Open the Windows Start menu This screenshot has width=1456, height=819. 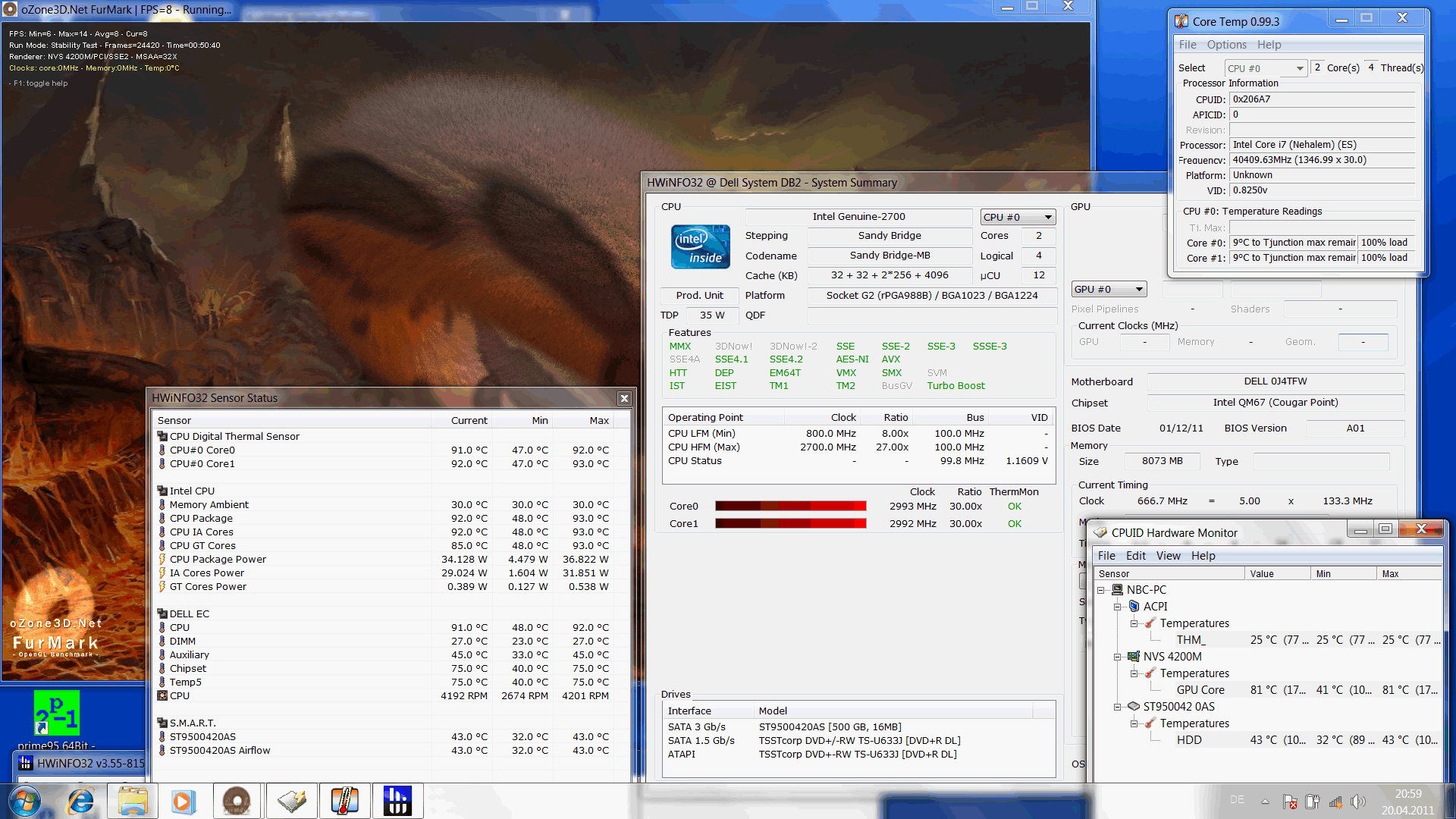pyautogui.click(x=24, y=801)
